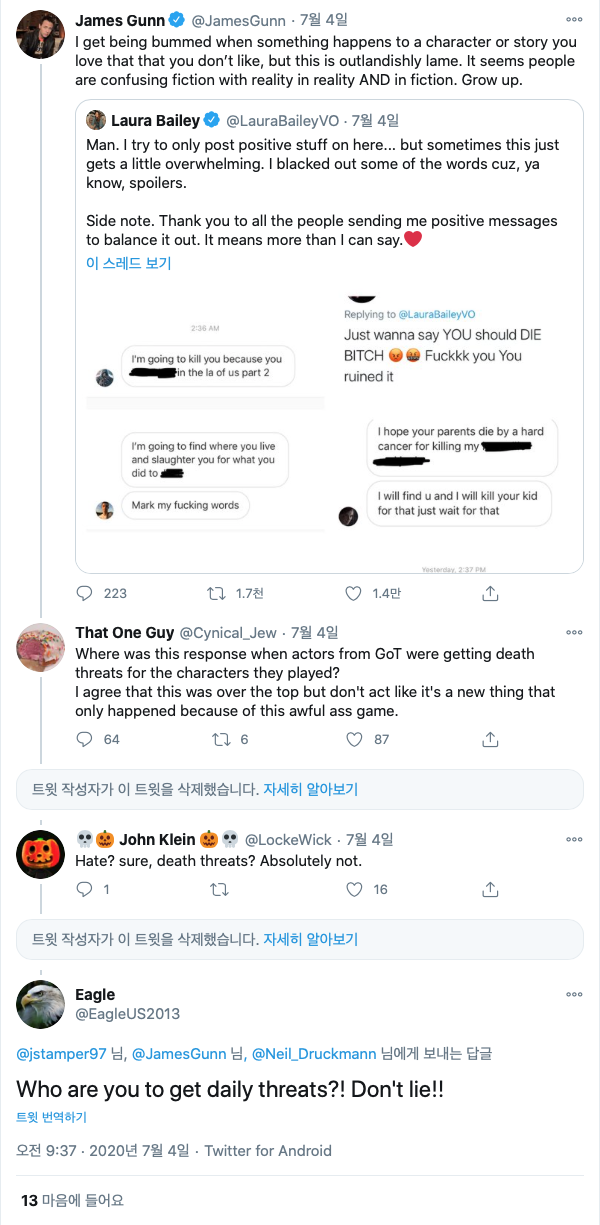Open the quoted thread link under Laura Bailey's tweet
The image size is (600, 1225).
(129, 263)
